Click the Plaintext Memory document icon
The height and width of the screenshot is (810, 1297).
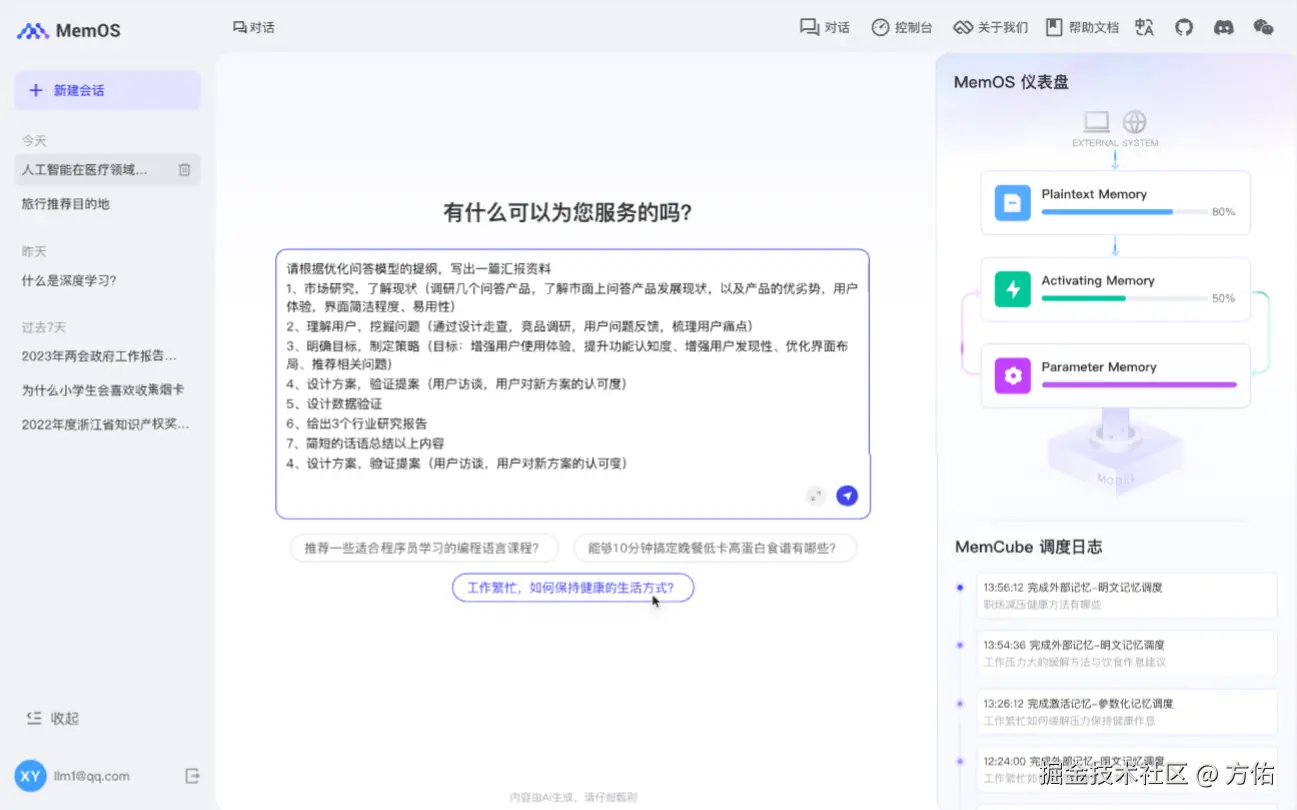[1012, 203]
